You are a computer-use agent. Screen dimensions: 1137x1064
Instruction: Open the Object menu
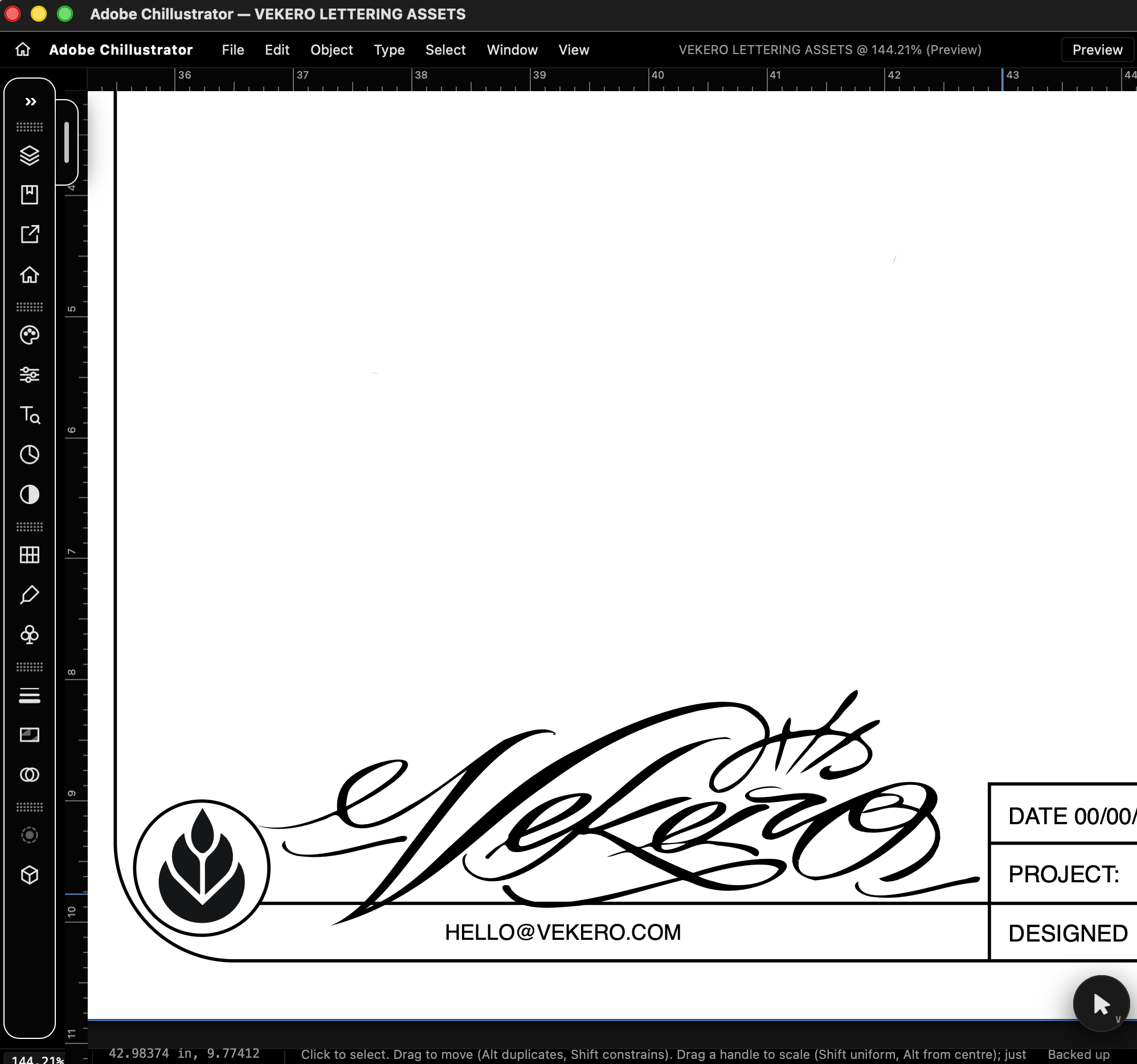click(332, 50)
